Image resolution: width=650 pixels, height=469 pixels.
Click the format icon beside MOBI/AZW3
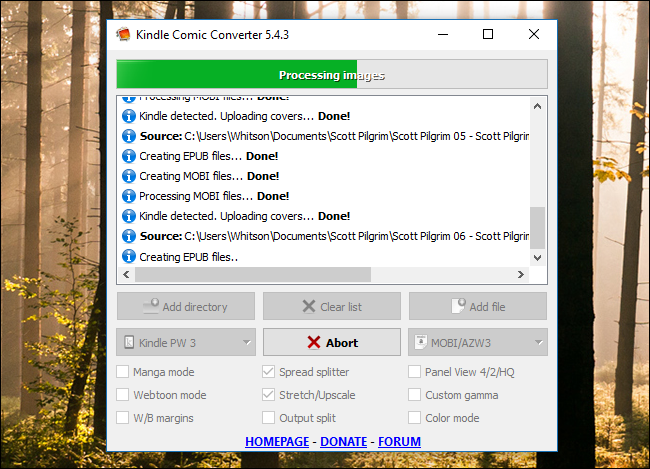coord(421,342)
